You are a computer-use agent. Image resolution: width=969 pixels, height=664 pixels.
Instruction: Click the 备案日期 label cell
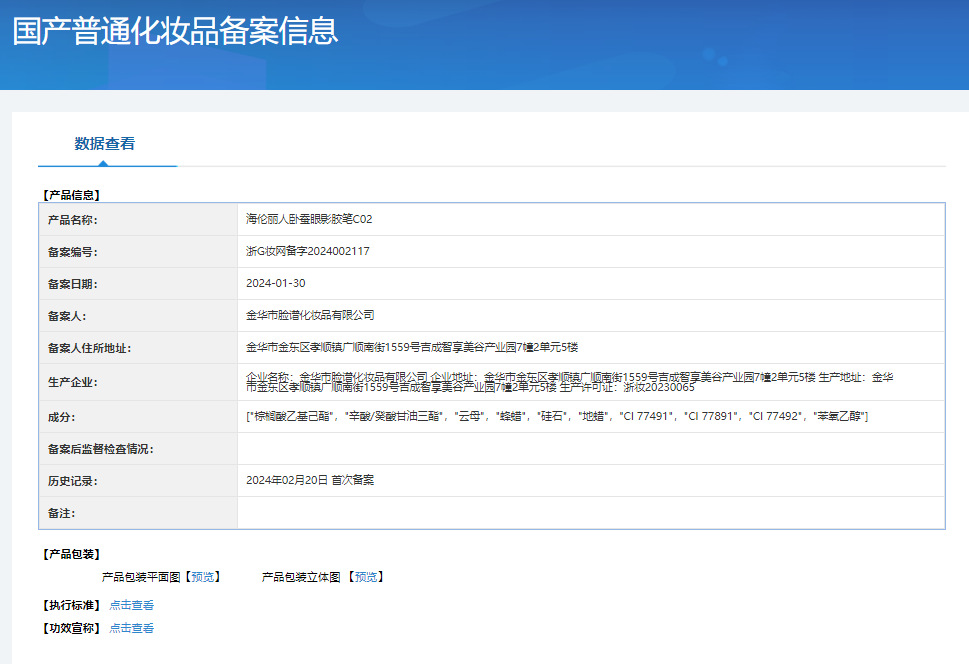(x=138, y=284)
